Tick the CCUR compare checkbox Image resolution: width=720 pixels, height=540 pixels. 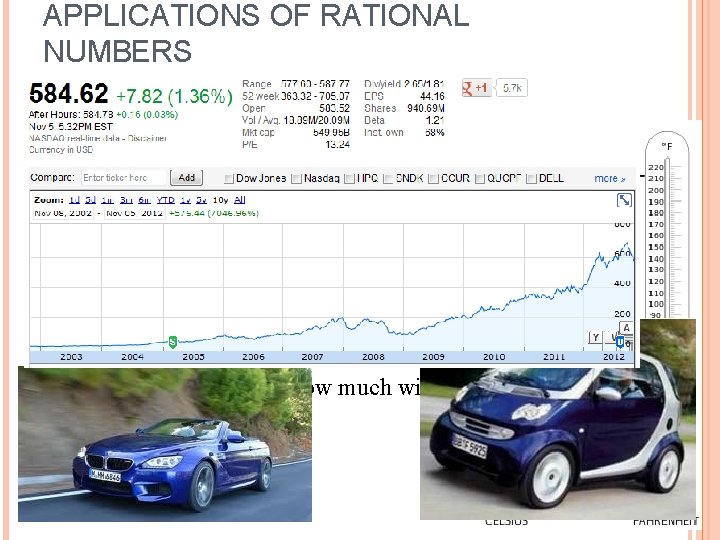(433, 179)
